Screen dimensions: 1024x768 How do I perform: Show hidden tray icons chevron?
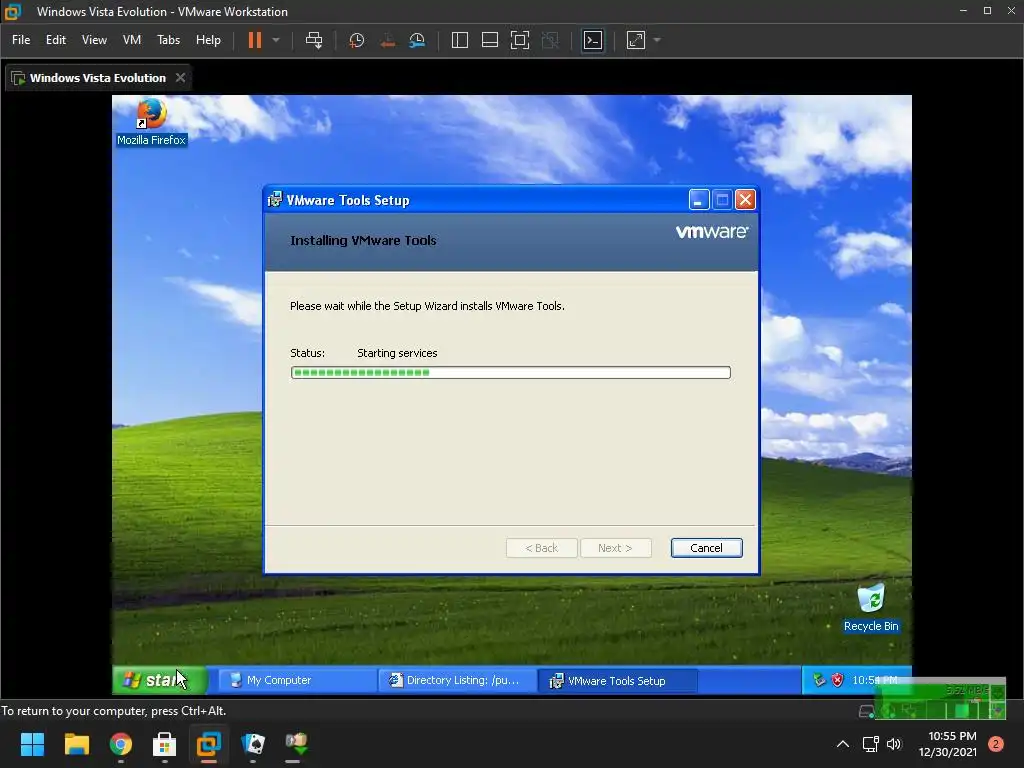tap(843, 744)
